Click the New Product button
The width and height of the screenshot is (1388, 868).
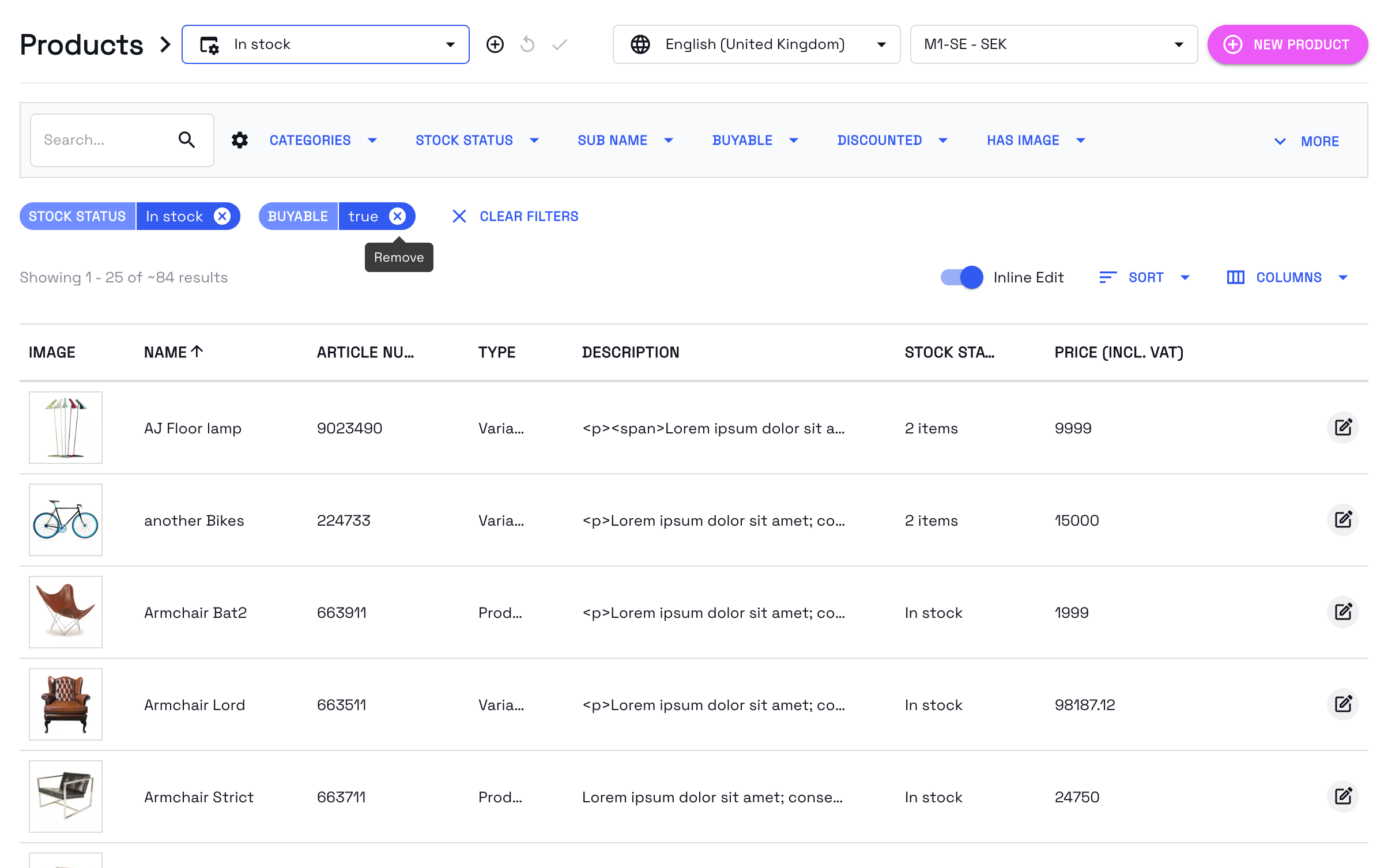1287,44
